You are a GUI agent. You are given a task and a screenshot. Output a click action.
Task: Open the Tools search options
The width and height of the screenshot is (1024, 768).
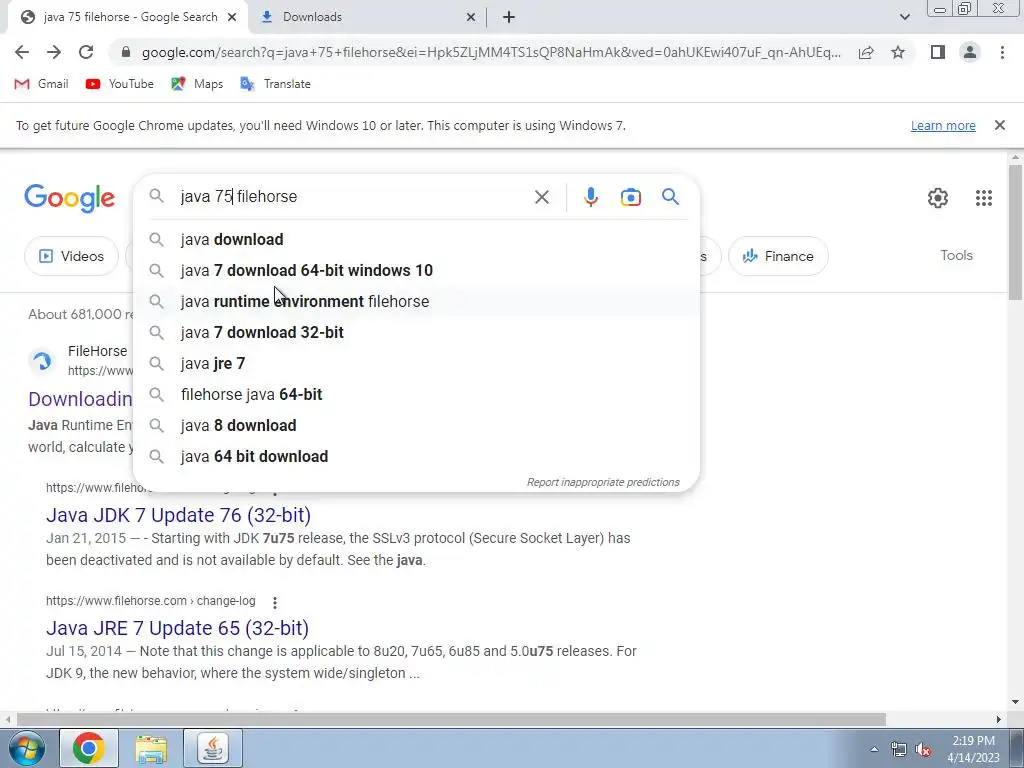pos(956,255)
